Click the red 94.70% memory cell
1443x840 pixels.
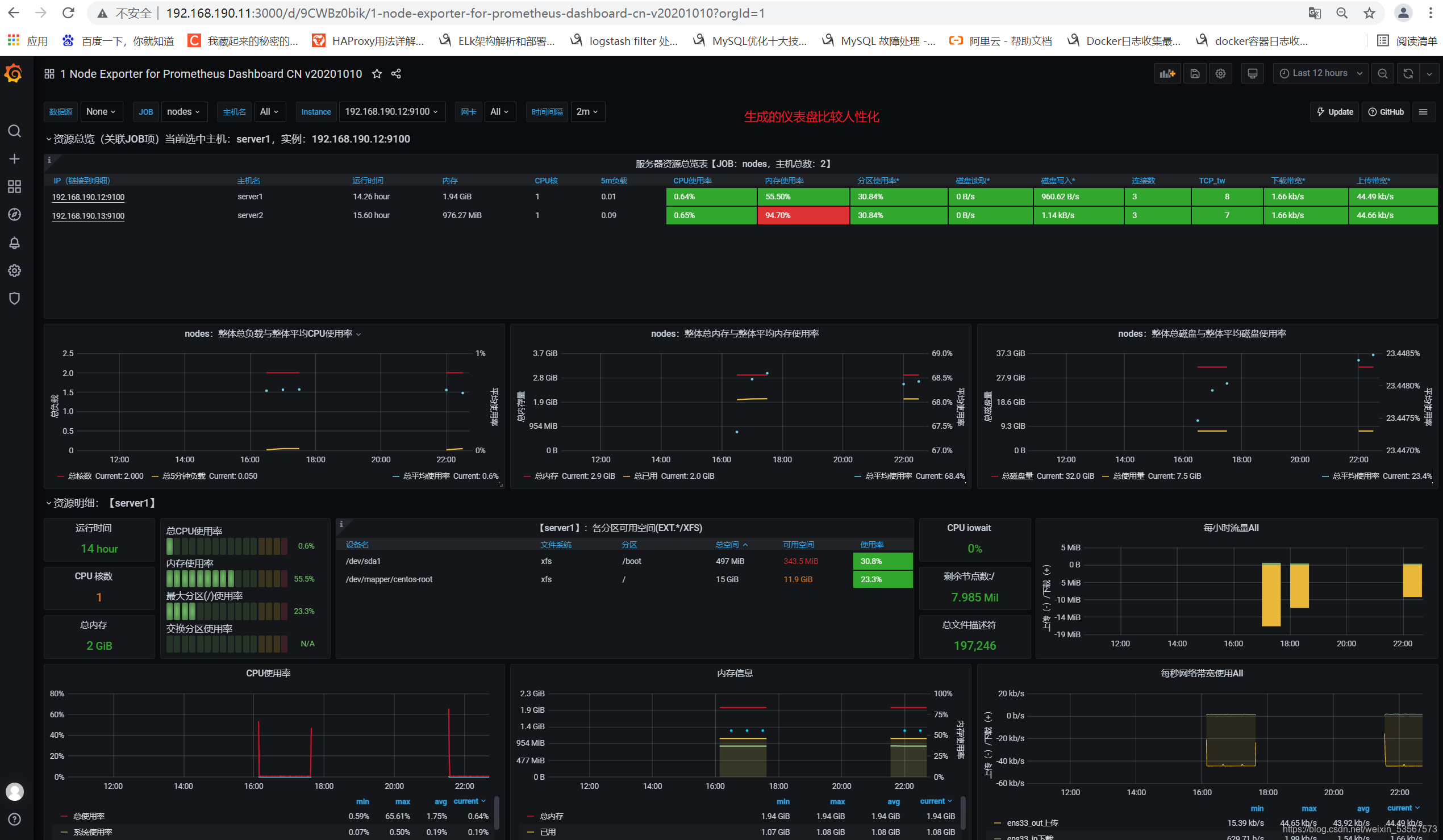point(803,215)
